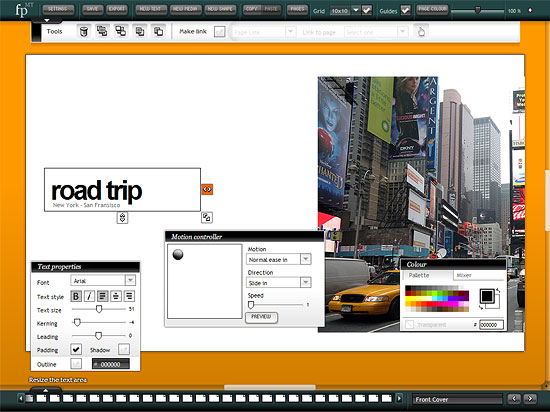Switch to the Mixer tab
This screenshot has width=550, height=412.
478,275
